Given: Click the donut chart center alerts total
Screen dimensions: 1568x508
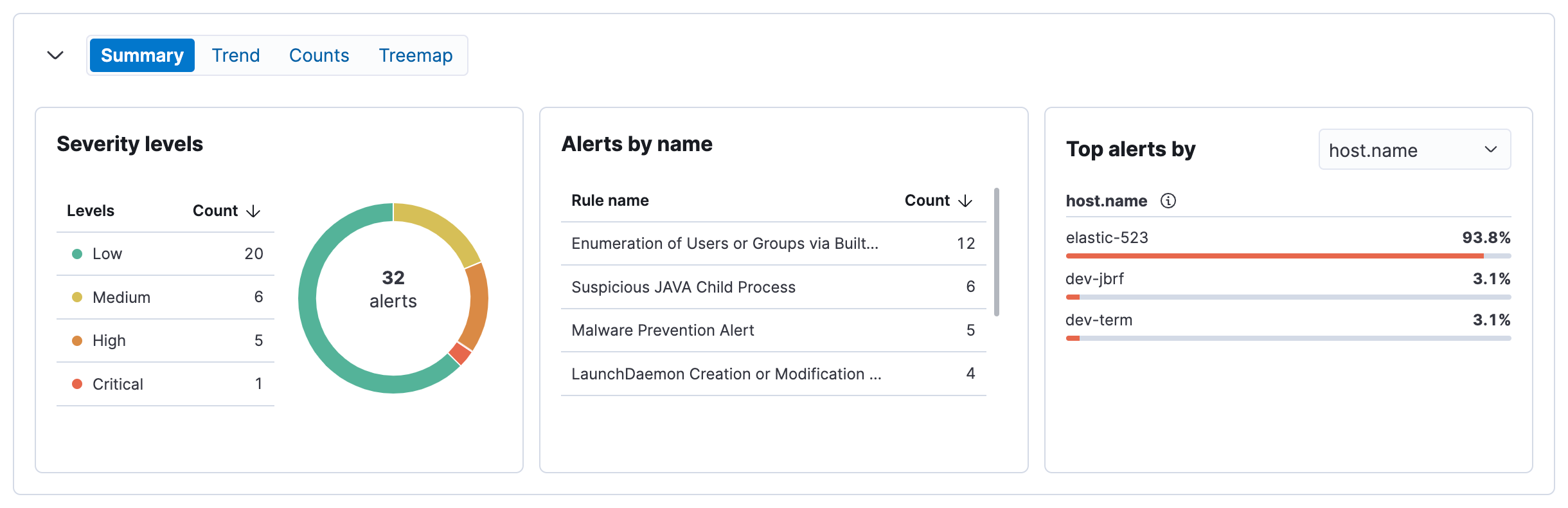Looking at the screenshot, I should [x=393, y=289].
